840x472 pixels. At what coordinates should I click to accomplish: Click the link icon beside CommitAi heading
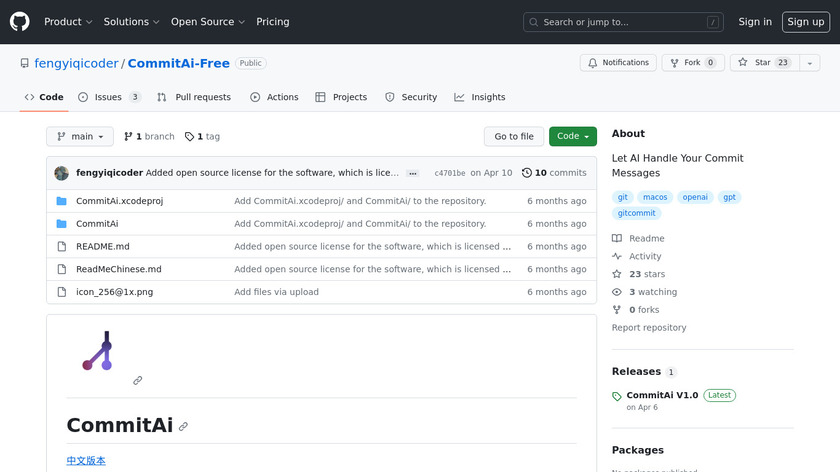(183, 426)
